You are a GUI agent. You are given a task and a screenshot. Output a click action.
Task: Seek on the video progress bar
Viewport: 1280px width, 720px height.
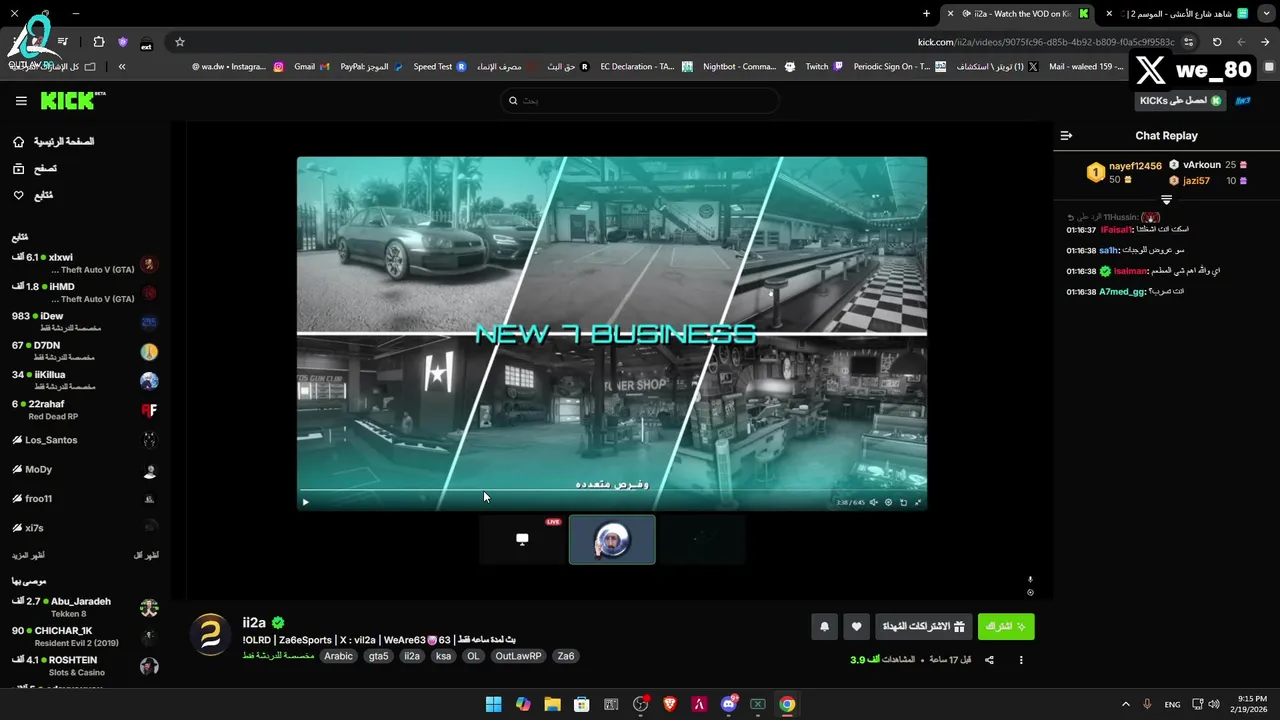tap(611, 491)
